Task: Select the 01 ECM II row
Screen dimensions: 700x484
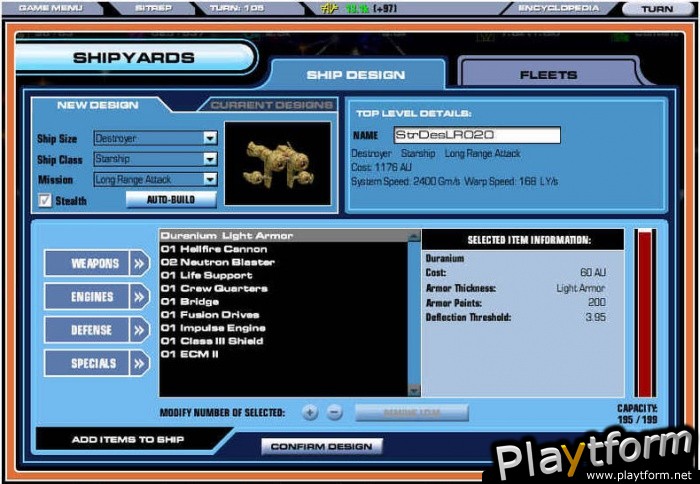Action: click(x=283, y=355)
